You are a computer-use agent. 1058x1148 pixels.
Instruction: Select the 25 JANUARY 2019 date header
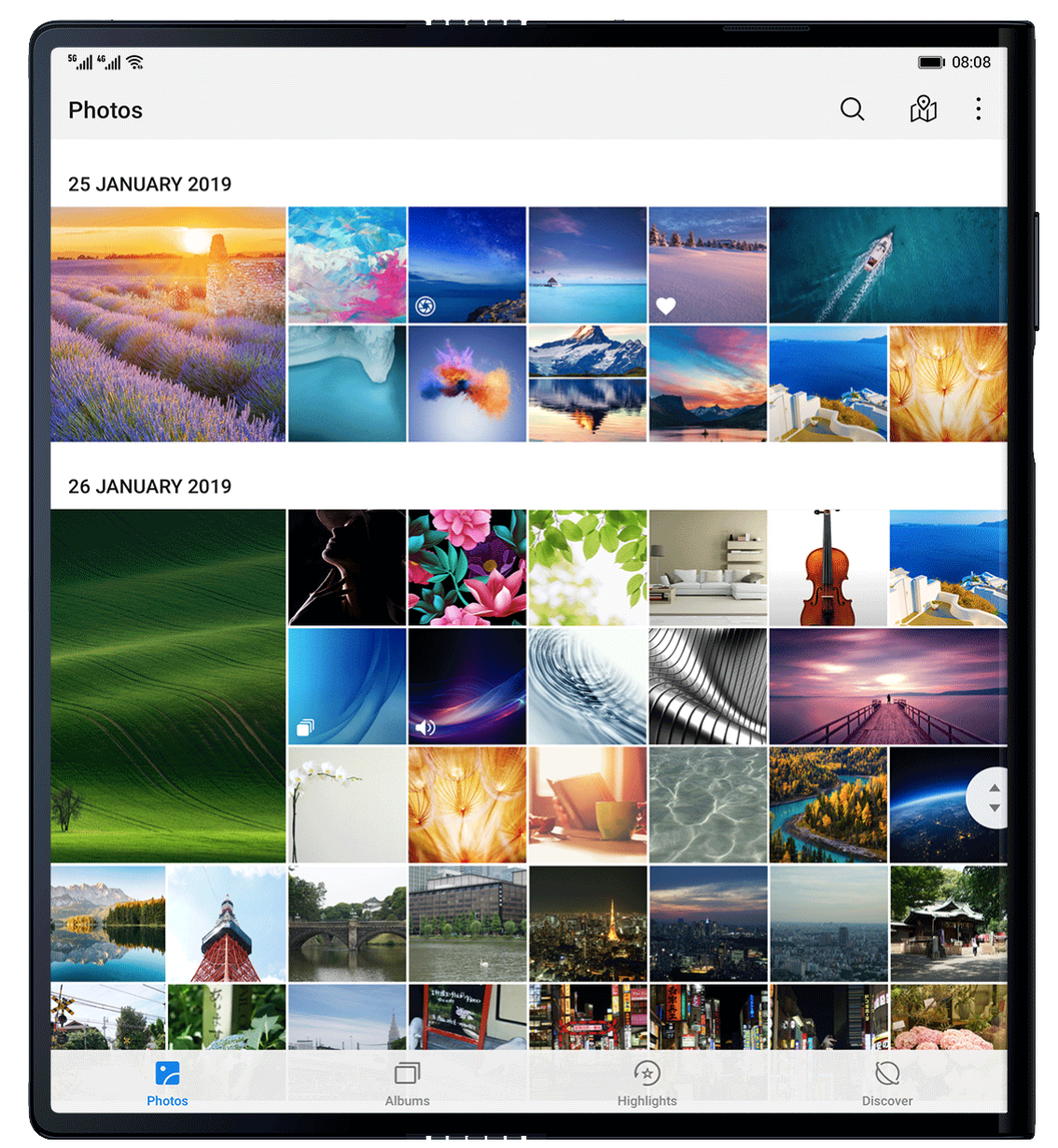[x=149, y=184]
